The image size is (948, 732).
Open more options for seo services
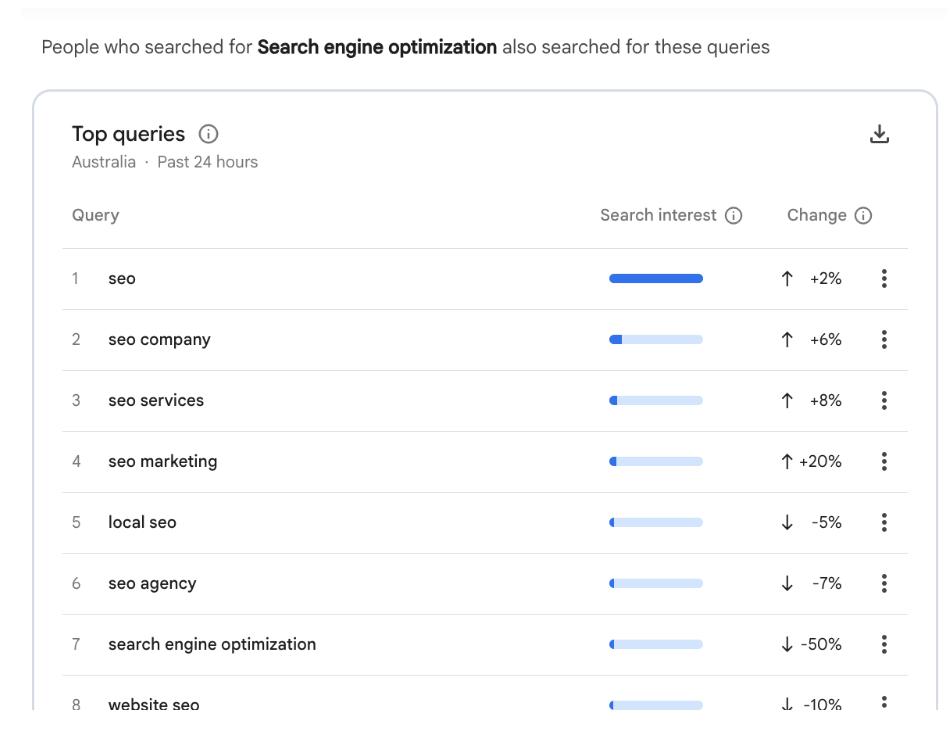884,401
